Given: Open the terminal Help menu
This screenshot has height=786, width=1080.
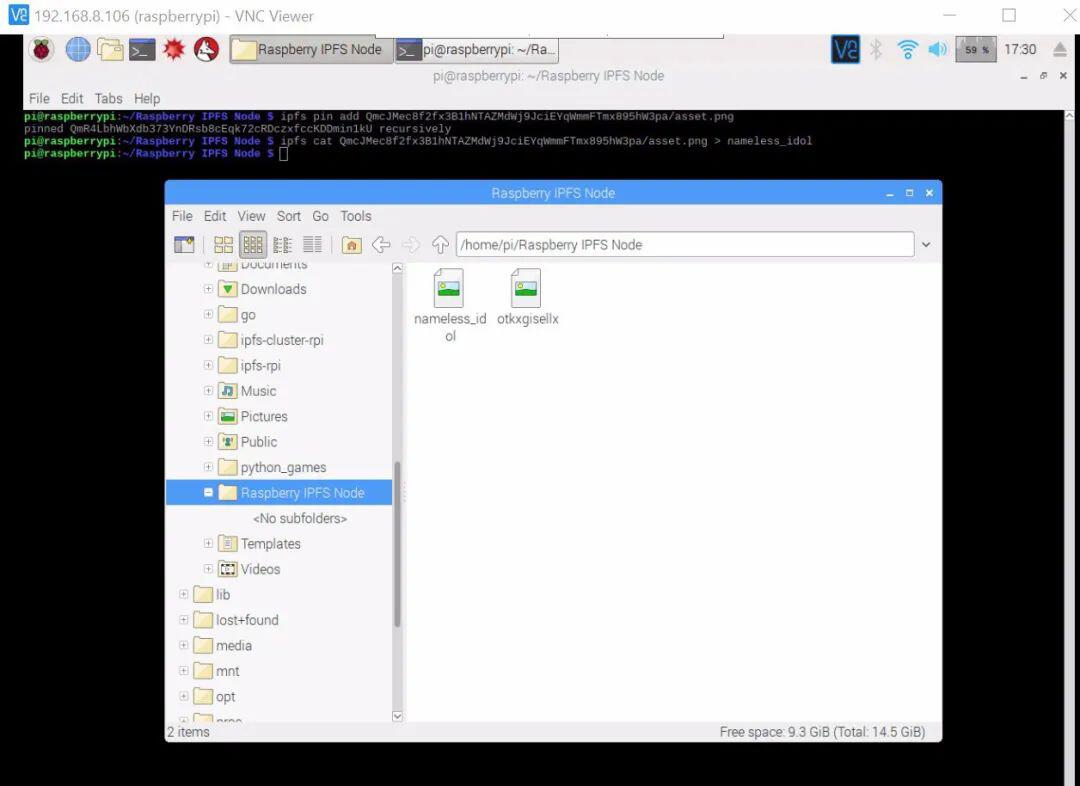Looking at the screenshot, I should [147, 99].
